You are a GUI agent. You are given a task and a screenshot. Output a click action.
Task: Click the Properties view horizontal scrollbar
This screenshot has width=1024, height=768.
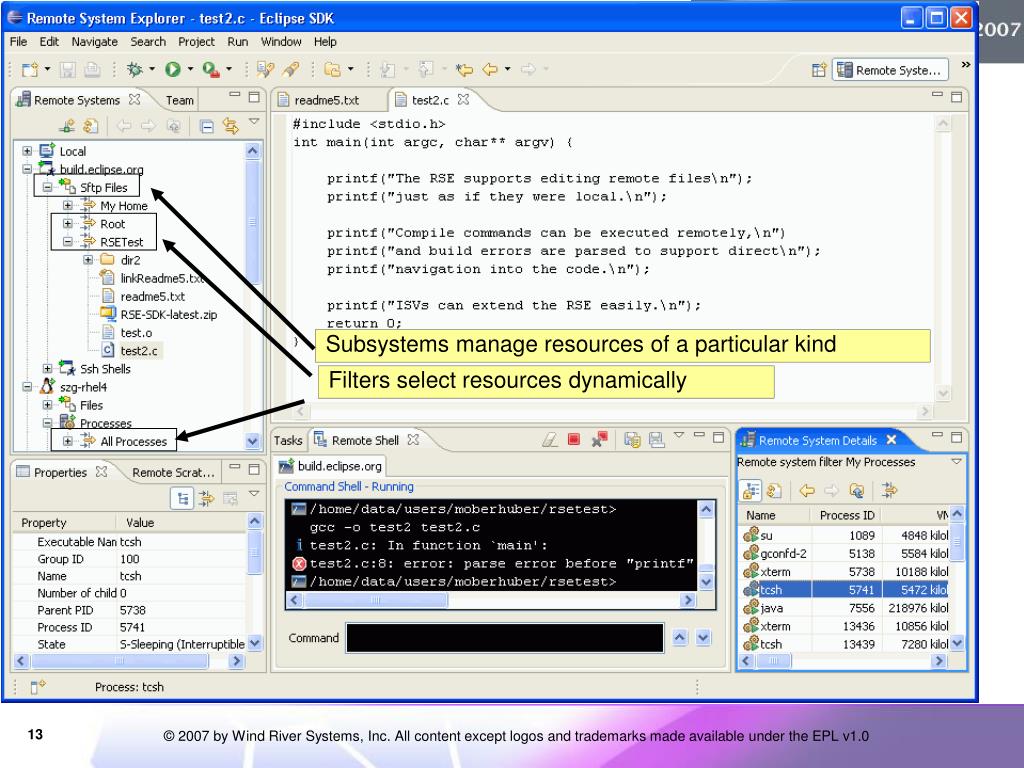pyautogui.click(x=128, y=661)
